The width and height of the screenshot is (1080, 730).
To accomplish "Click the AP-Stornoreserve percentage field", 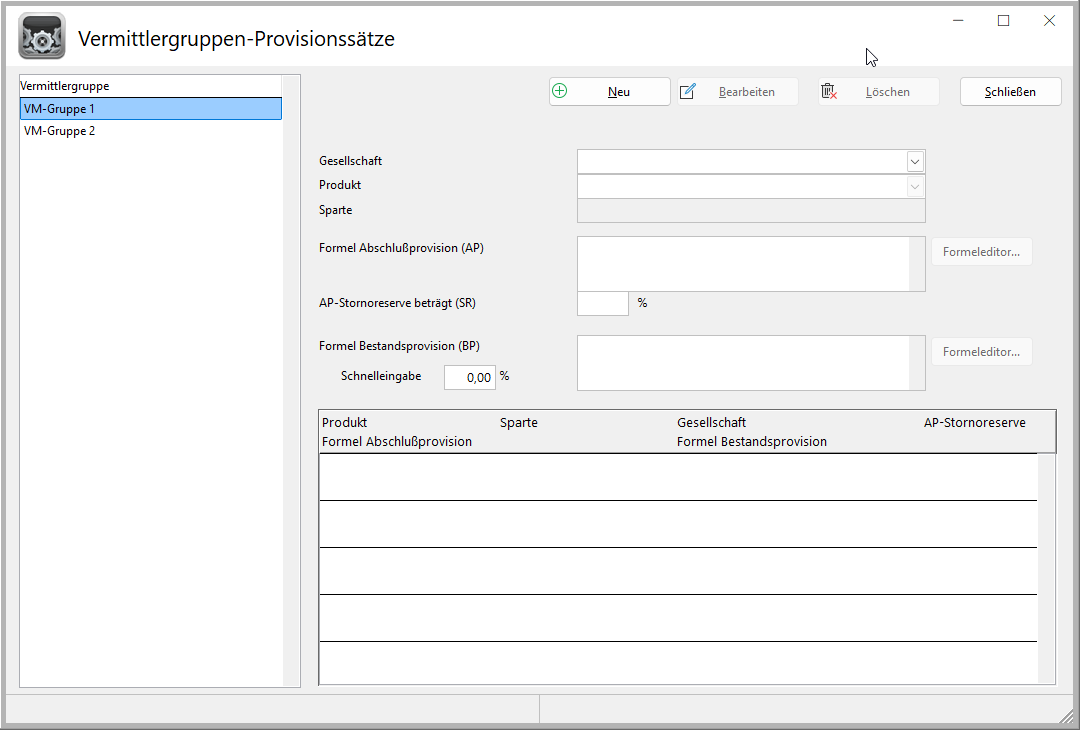I will (x=603, y=303).
